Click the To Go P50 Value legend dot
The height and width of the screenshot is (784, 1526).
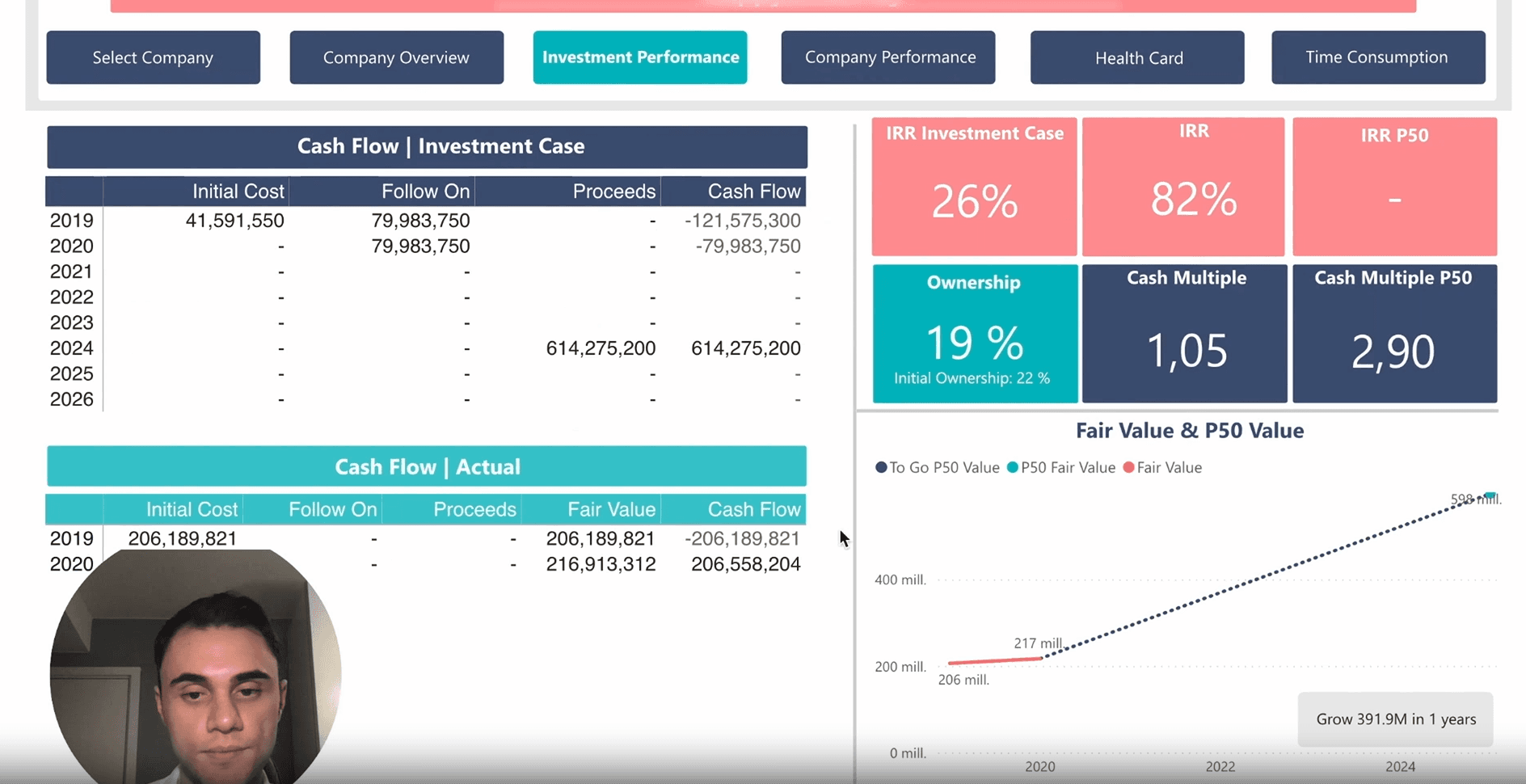pyautogui.click(x=881, y=467)
